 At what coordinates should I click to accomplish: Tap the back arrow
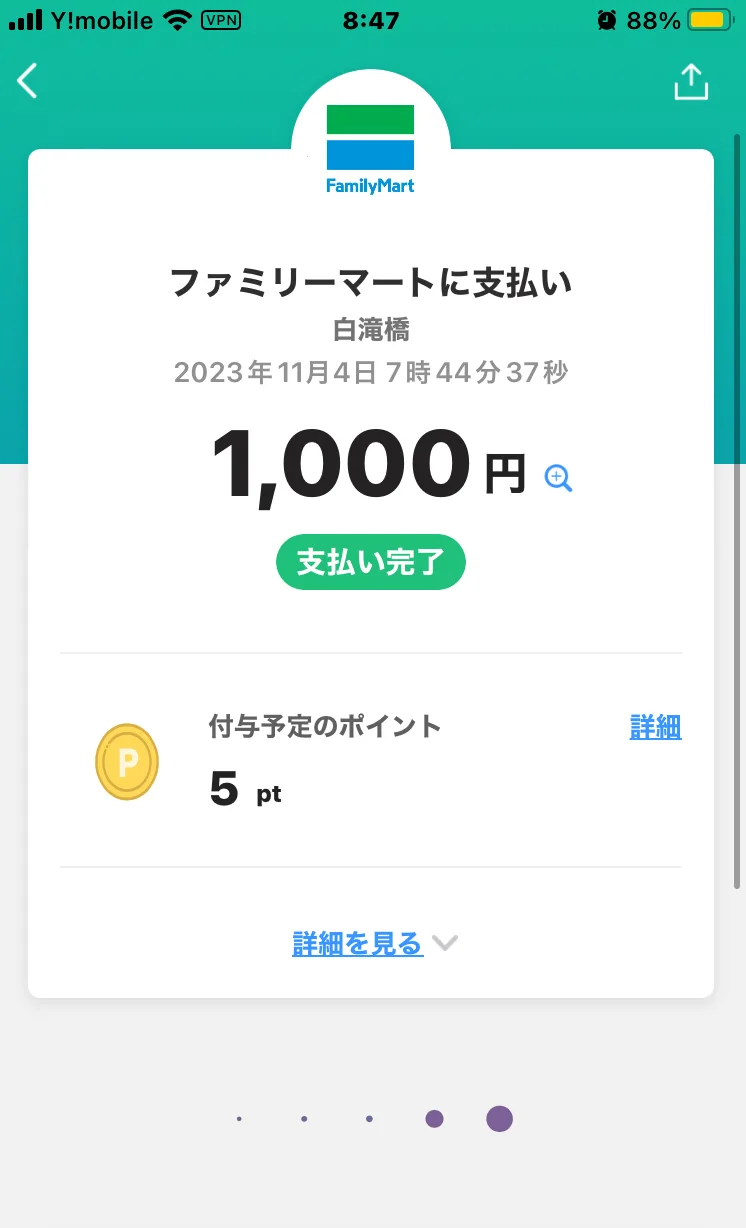coord(28,81)
